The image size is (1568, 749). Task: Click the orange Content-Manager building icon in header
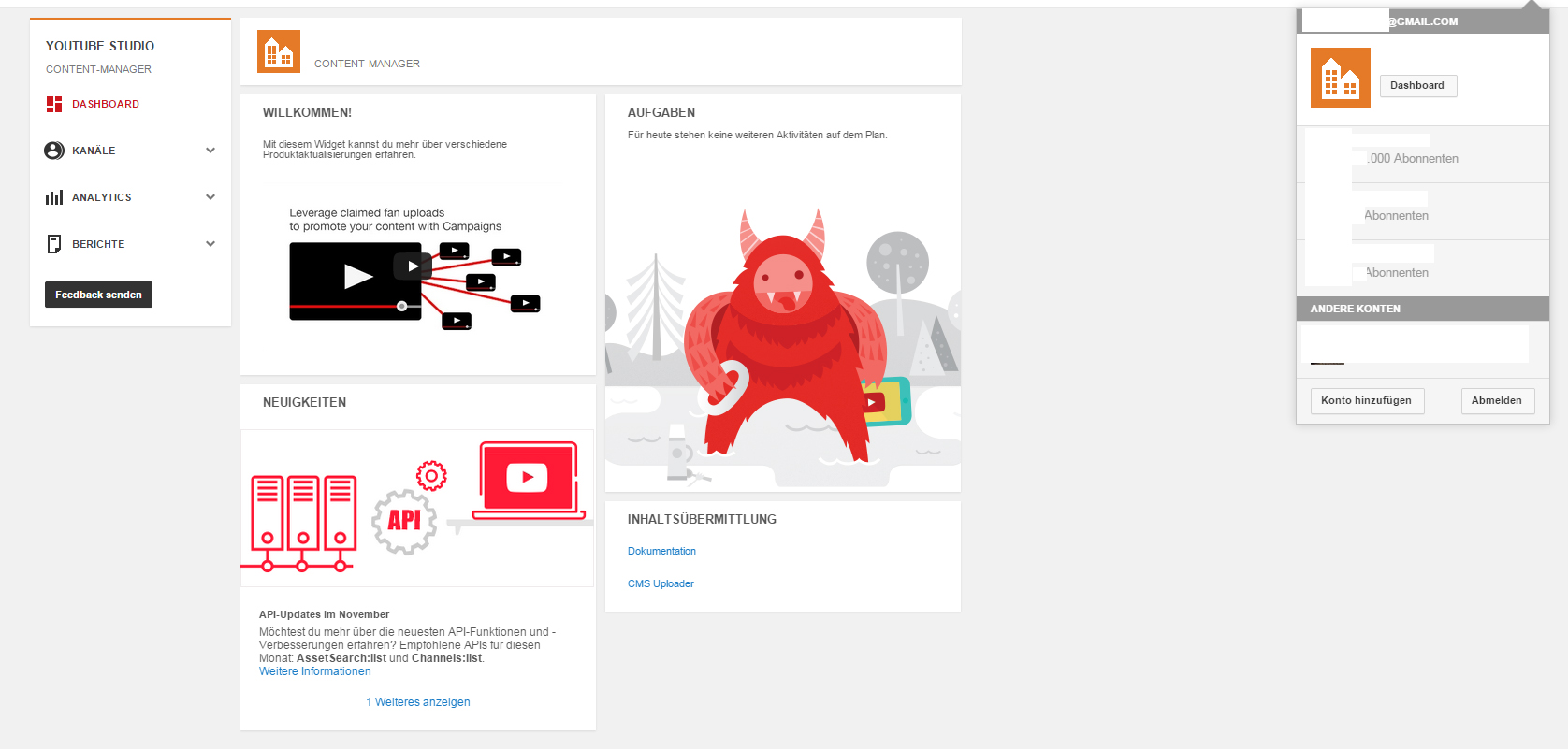[279, 51]
